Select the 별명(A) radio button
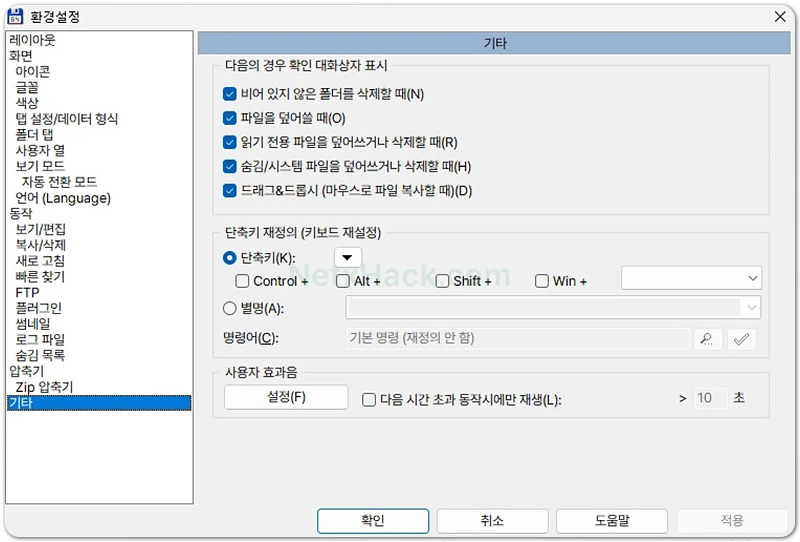The height and width of the screenshot is (542, 800). (230, 308)
